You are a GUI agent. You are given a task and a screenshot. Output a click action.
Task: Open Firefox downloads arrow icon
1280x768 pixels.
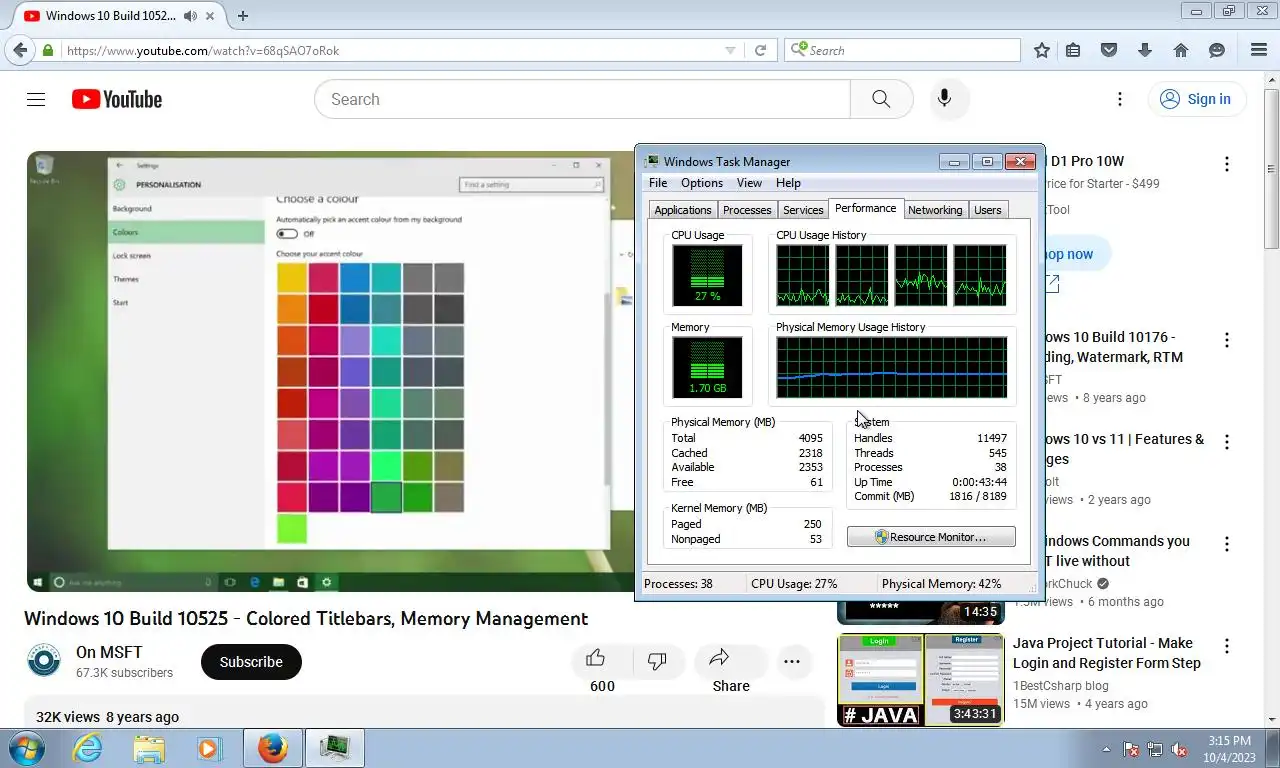1145,50
